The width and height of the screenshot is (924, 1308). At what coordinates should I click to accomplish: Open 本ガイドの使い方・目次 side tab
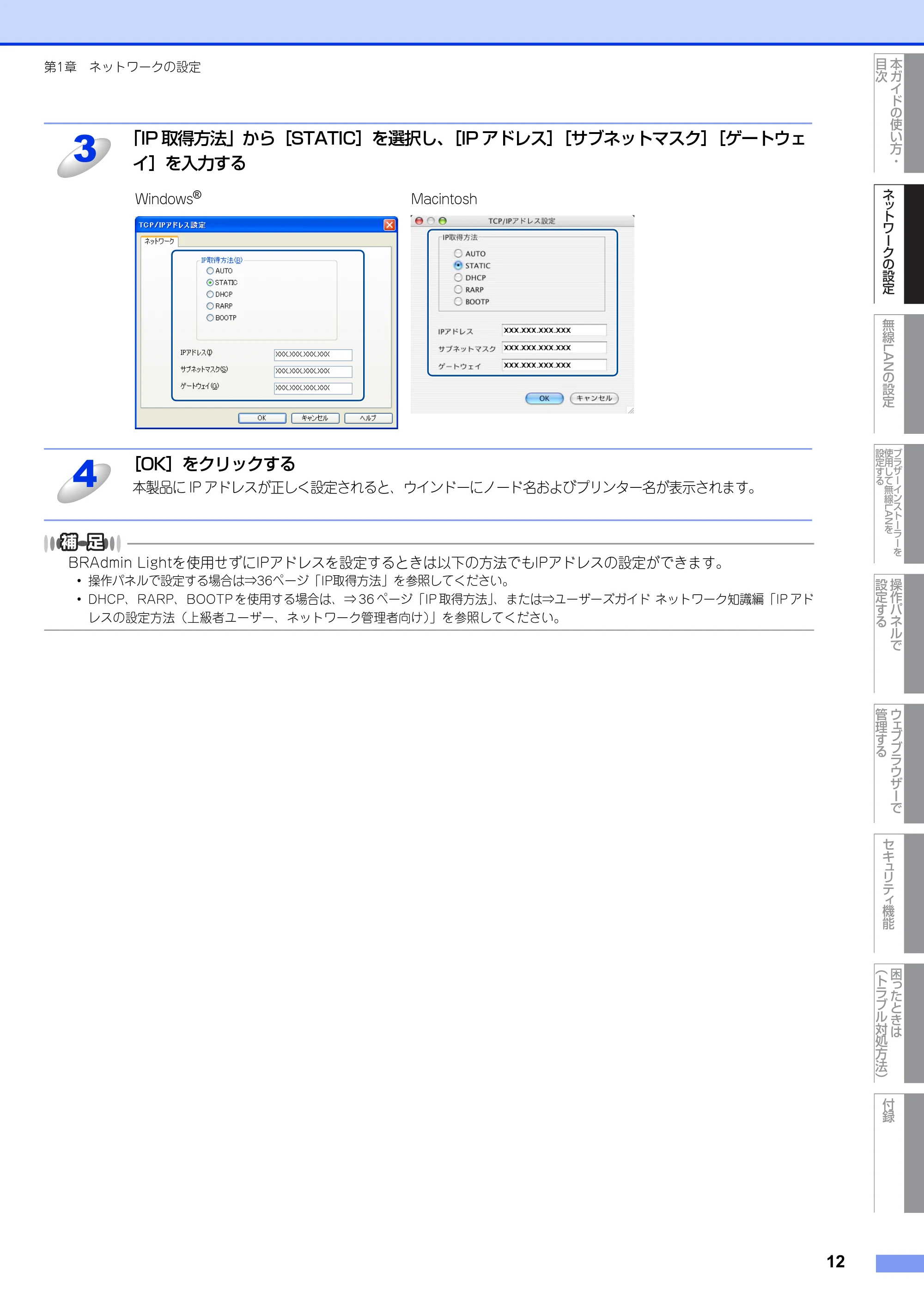[899, 113]
